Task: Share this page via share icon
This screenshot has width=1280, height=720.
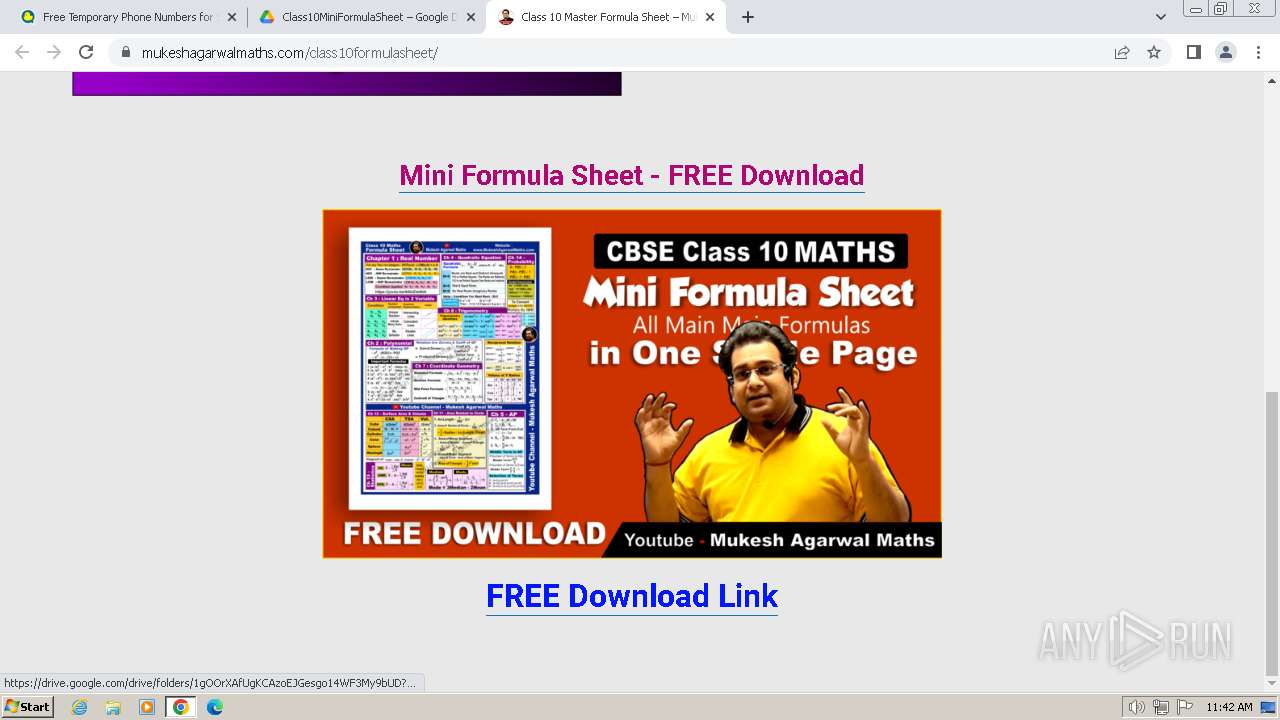Action: pyautogui.click(x=1122, y=52)
